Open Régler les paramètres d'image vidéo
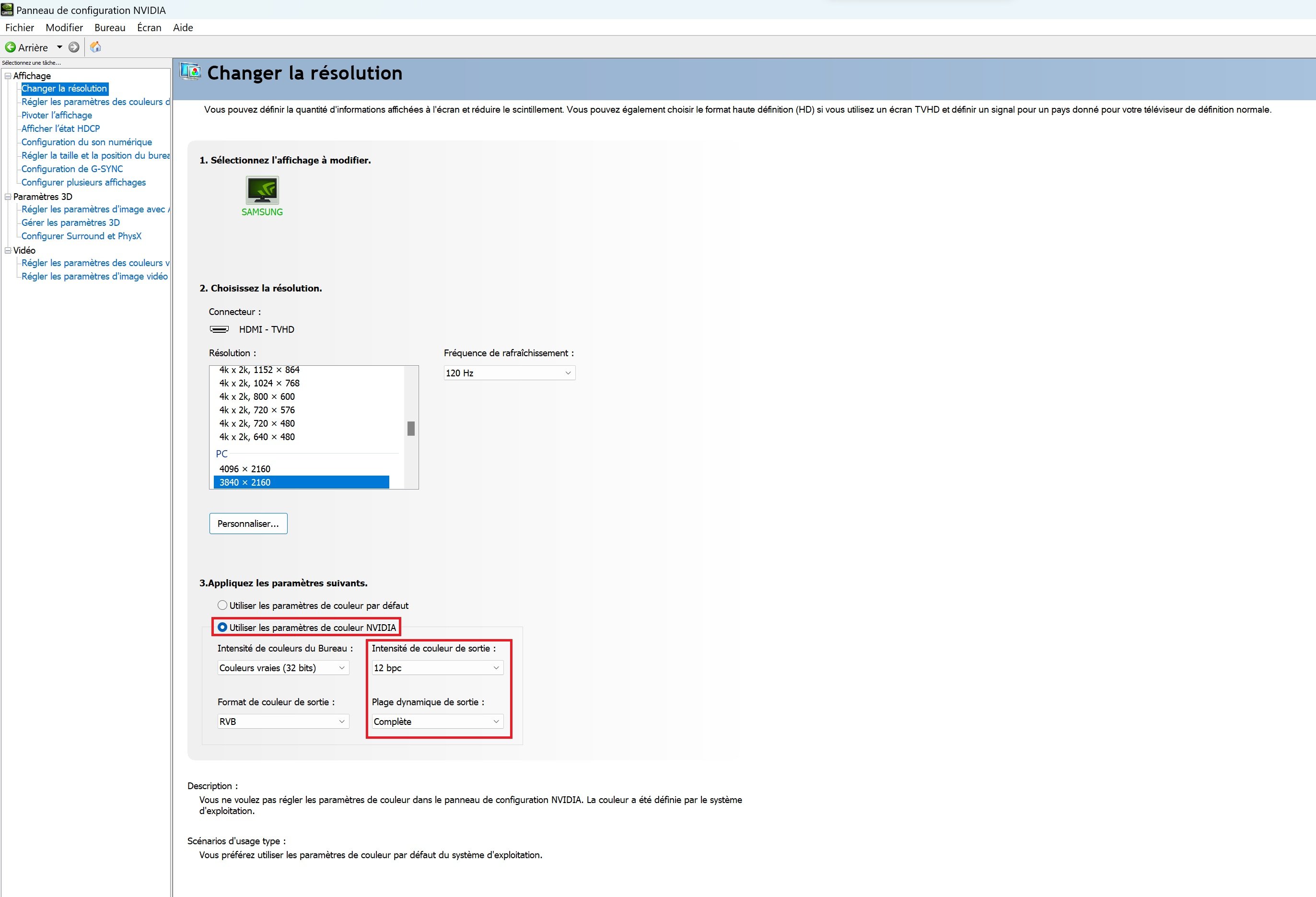 pyautogui.click(x=94, y=276)
